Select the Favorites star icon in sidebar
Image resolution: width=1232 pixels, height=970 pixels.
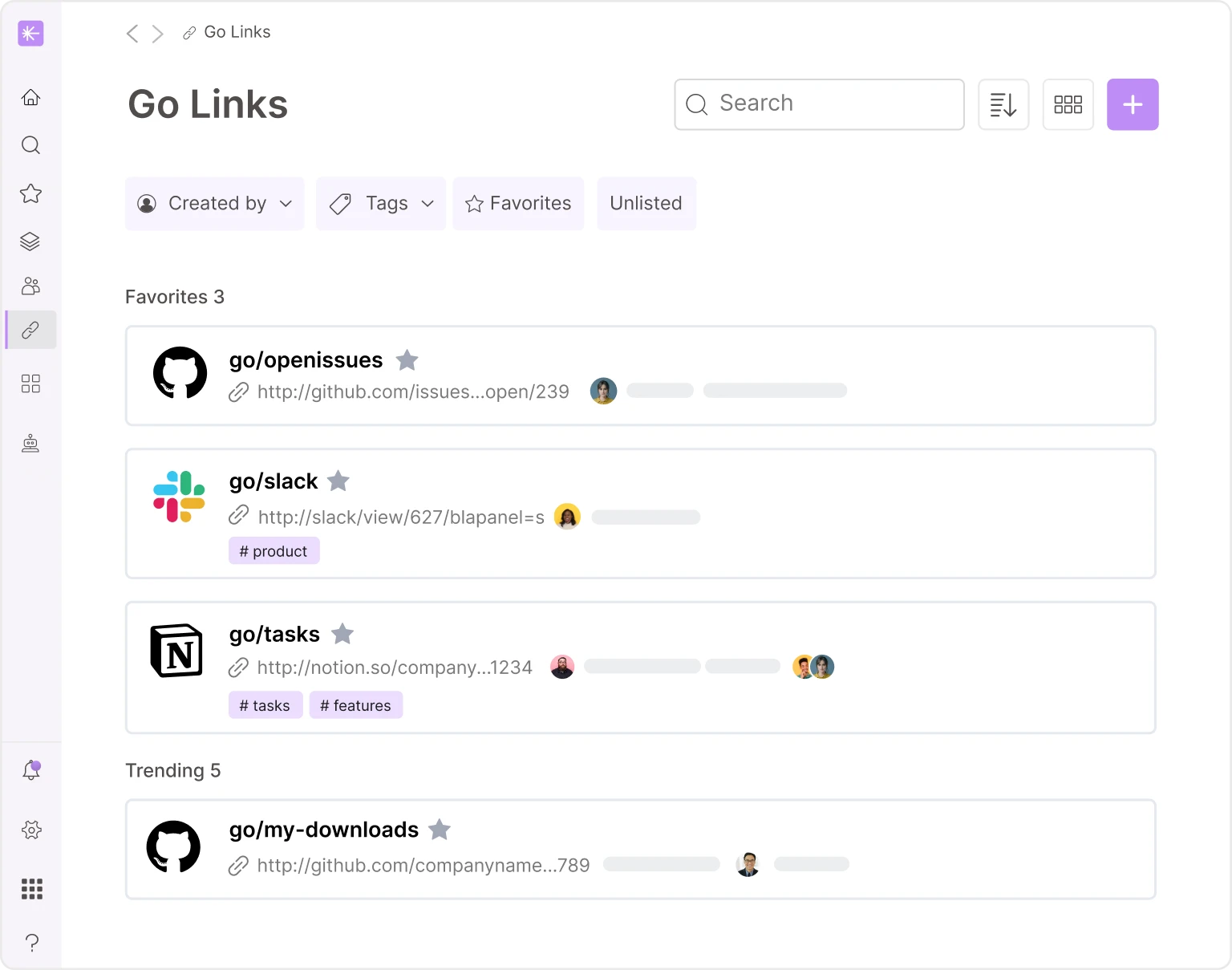(x=30, y=193)
